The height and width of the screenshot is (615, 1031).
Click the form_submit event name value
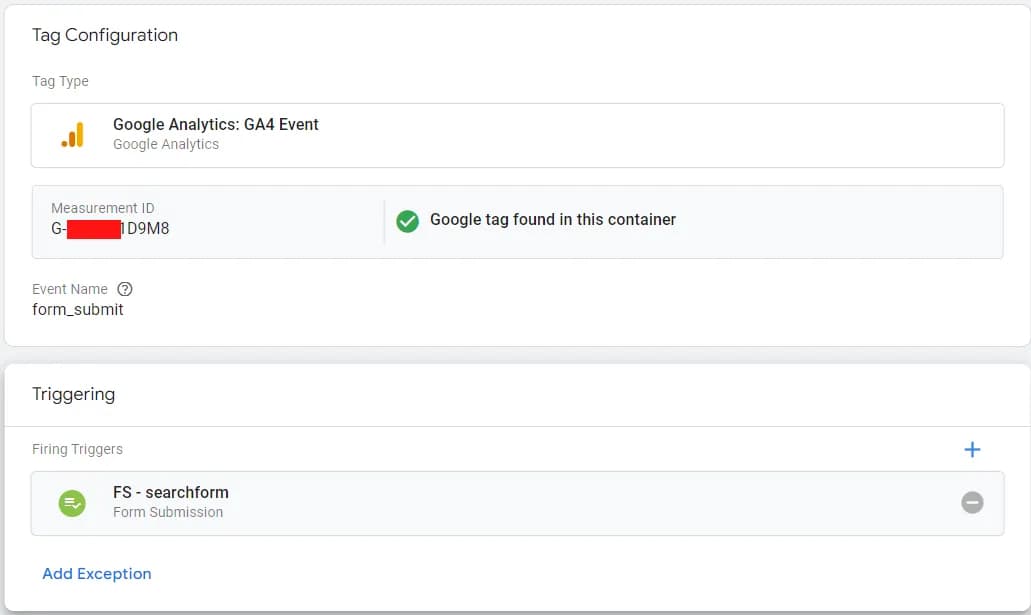(78, 310)
